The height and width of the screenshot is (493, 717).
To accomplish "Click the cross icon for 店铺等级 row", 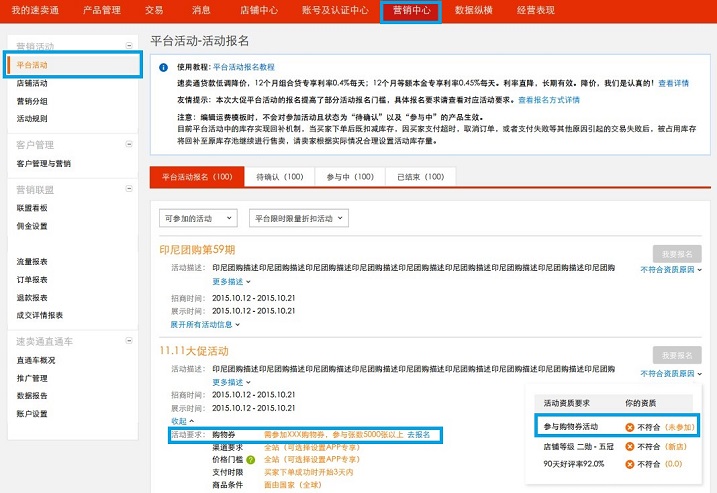I will click(x=630, y=446).
